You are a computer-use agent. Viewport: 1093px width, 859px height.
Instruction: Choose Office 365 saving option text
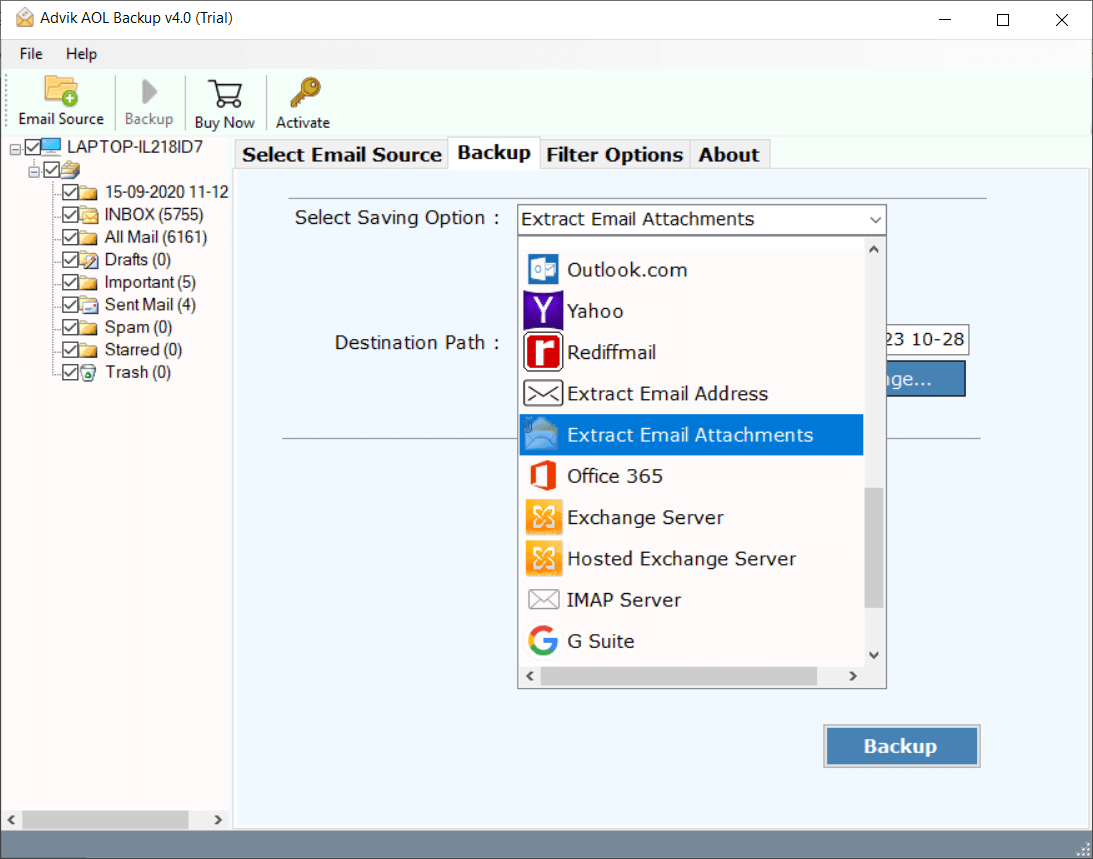tap(615, 476)
